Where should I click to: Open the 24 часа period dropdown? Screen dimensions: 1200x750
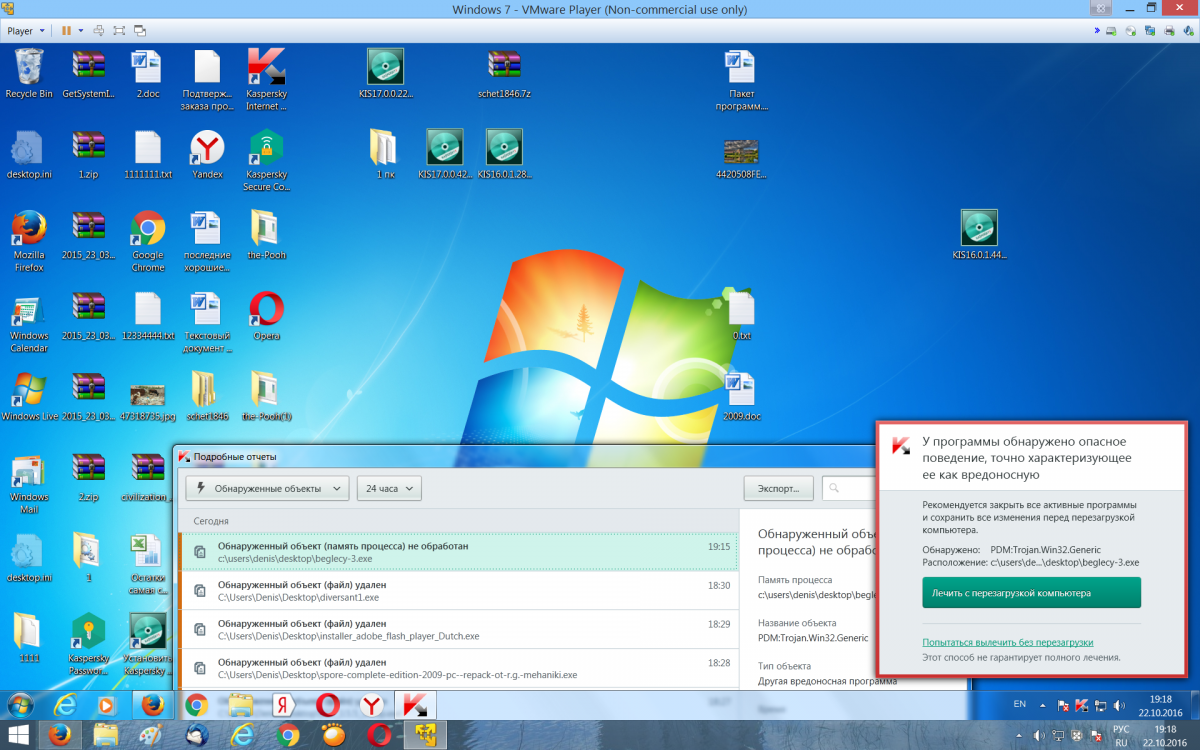point(389,488)
